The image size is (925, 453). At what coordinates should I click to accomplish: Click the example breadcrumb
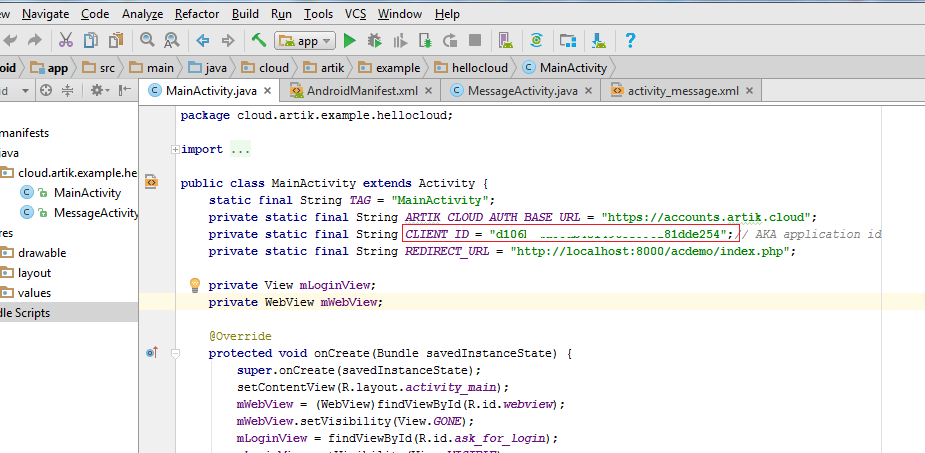[x=389, y=68]
